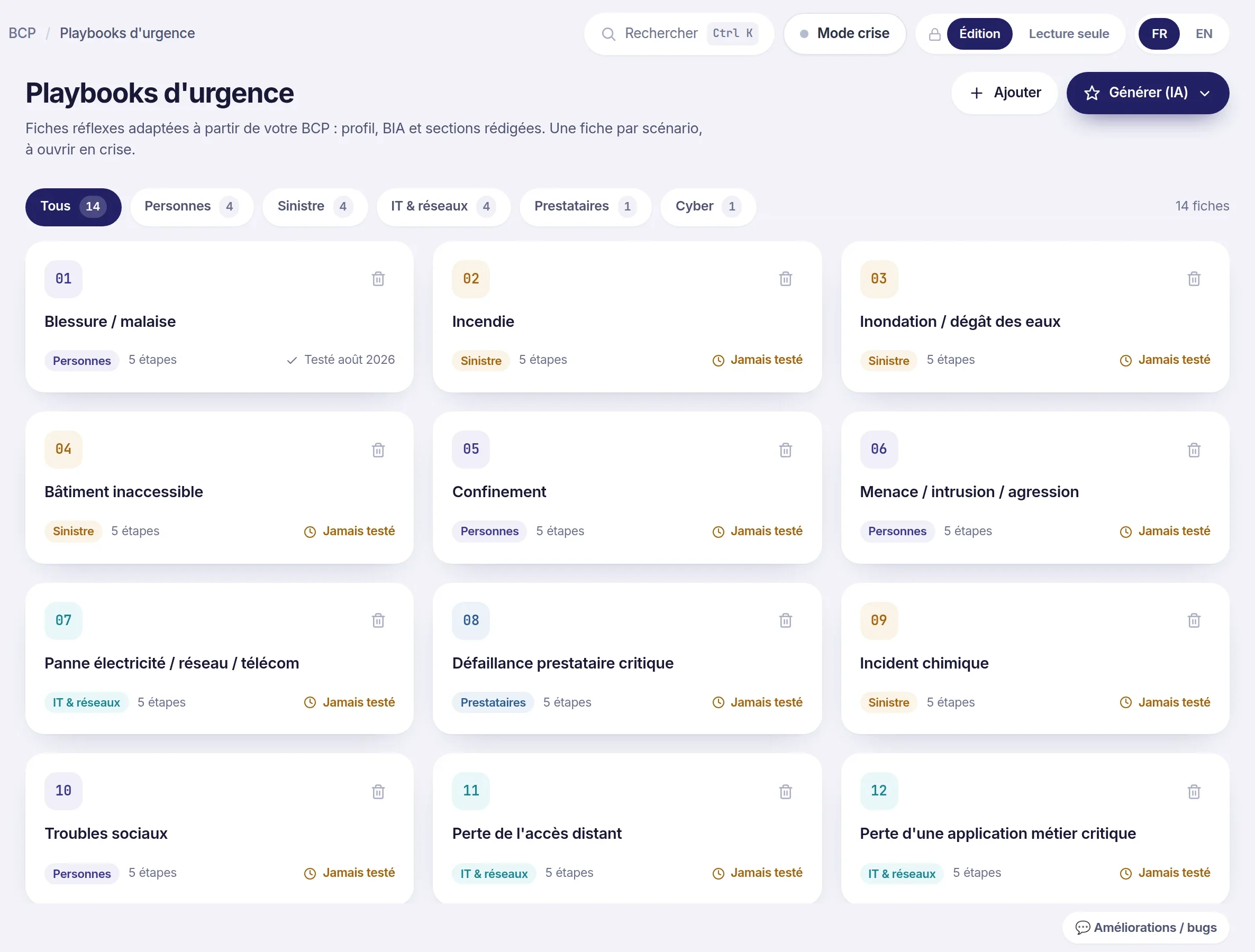Click the star icon in Générer (IA)
Screen dimensions: 1255x952
1092,93
